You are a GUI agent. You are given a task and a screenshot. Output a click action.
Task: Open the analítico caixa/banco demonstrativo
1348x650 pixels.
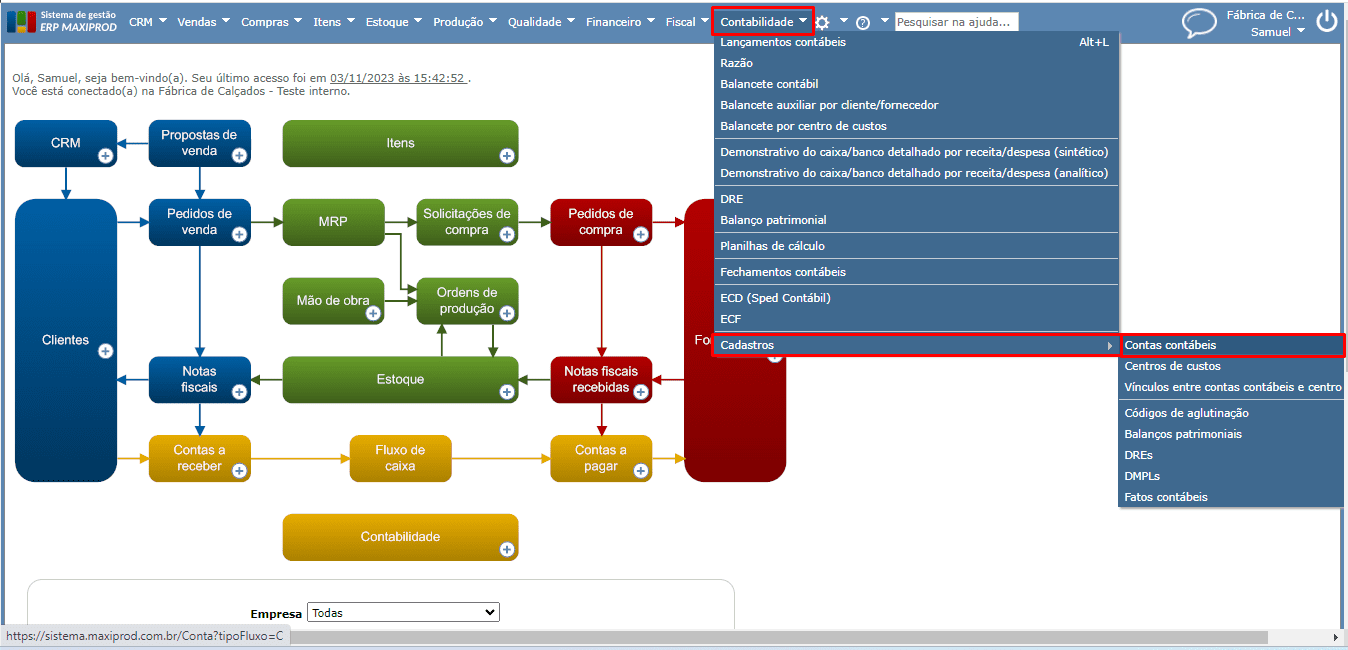coord(916,173)
